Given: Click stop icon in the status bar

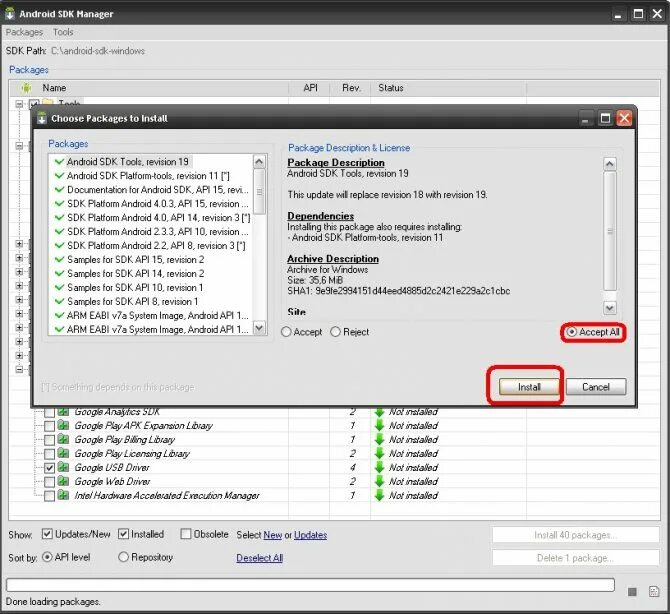Looking at the screenshot, I should [x=632, y=591].
